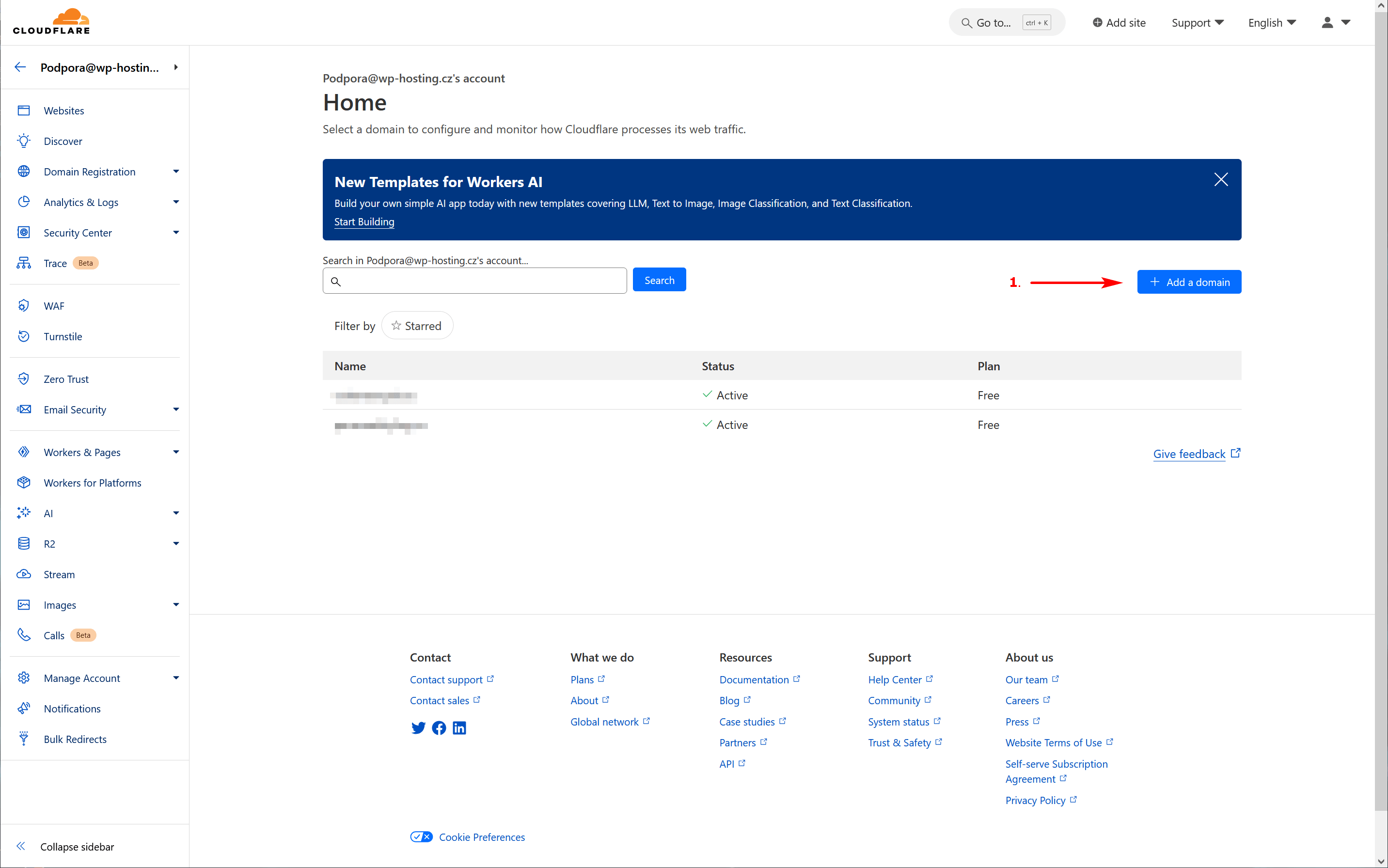Expand the Email Security submenu arrow

pos(176,410)
